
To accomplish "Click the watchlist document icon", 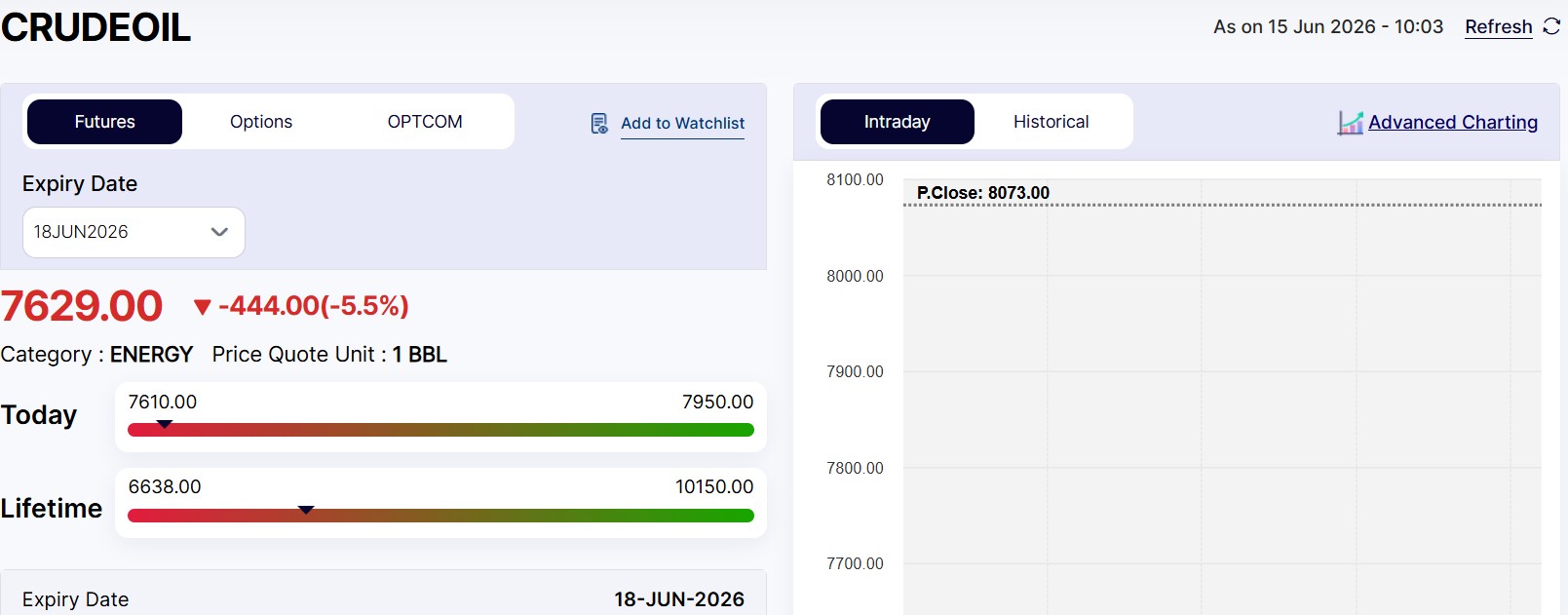I will [599, 124].
